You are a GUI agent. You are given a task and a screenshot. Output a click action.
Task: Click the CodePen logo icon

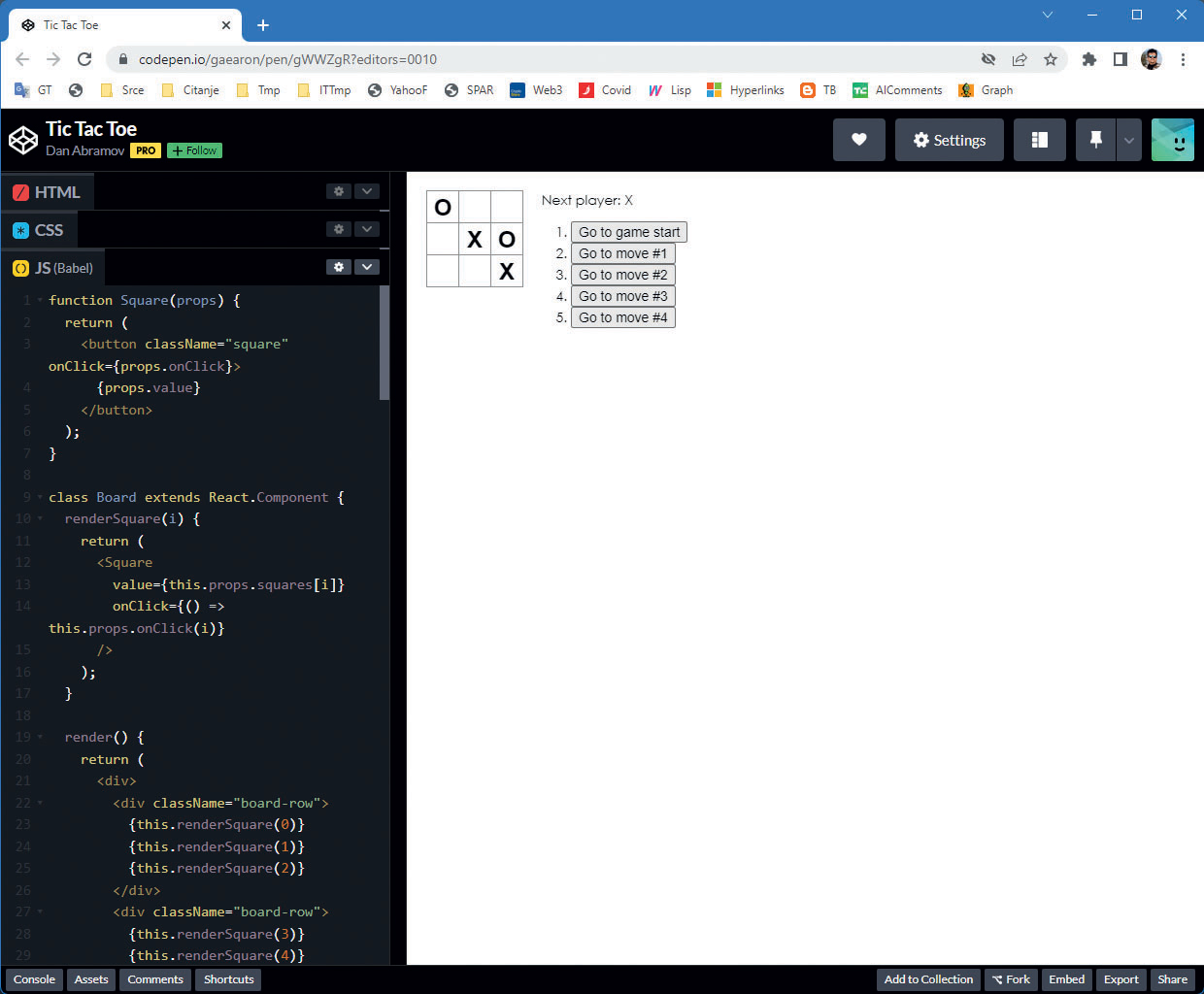click(23, 140)
